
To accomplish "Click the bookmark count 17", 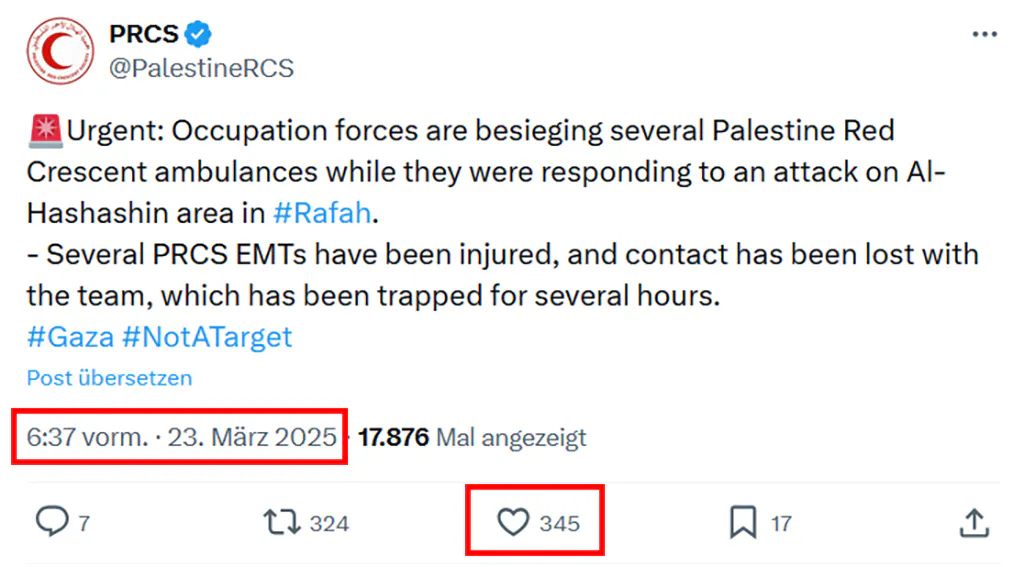I will (x=781, y=523).
